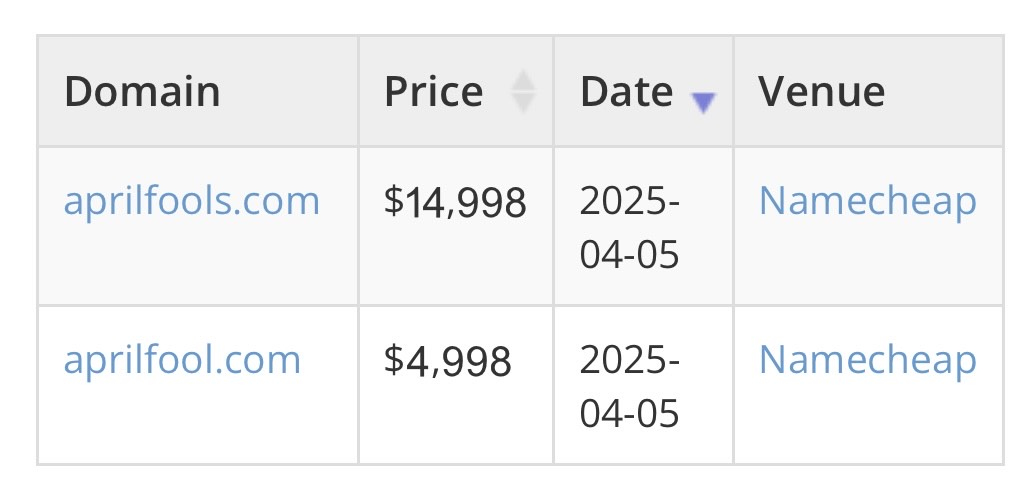This screenshot has height=484, width=1021.
Task: Toggle Date sort using the blue arrow
Action: click(x=704, y=102)
